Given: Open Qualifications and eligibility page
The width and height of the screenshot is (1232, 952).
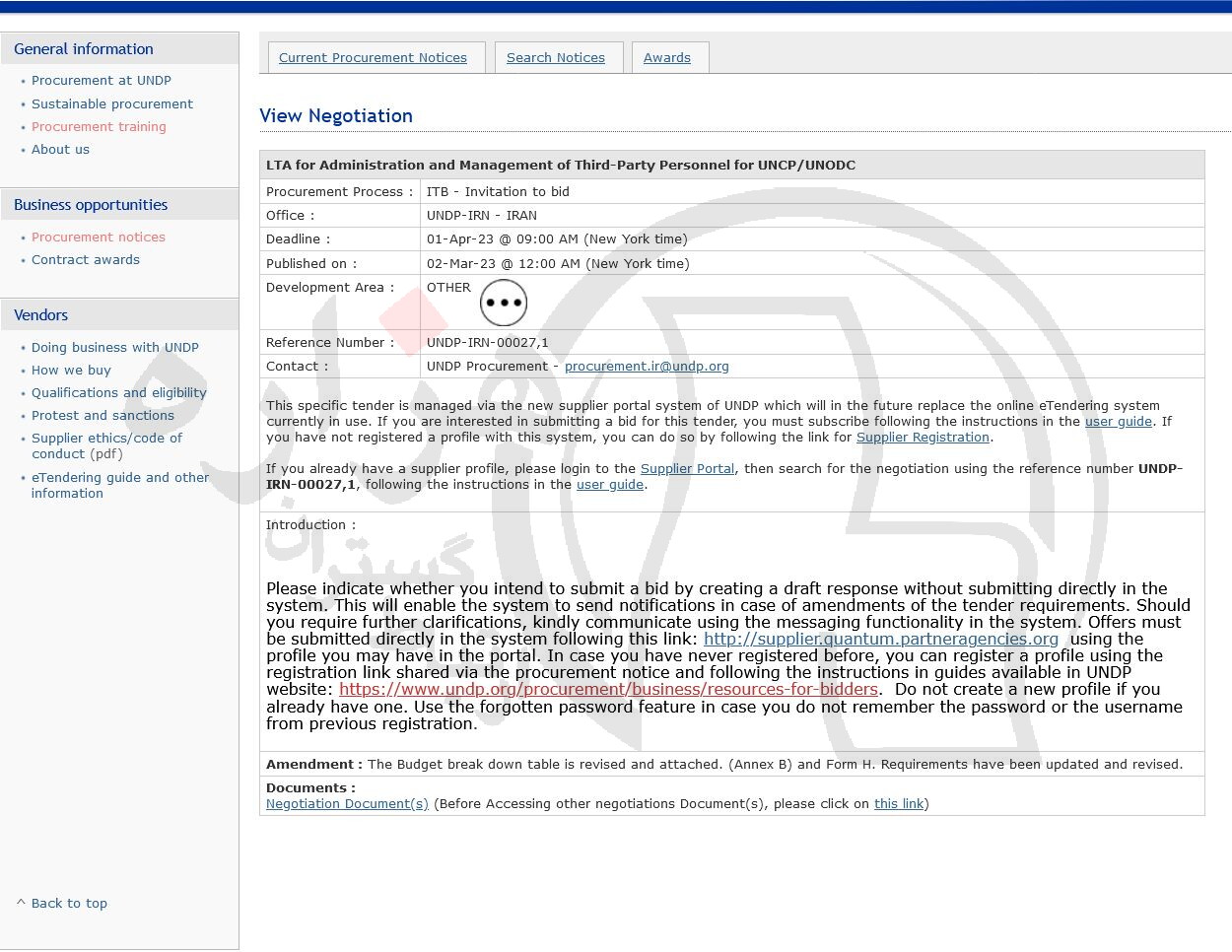Looking at the screenshot, I should [x=119, y=392].
